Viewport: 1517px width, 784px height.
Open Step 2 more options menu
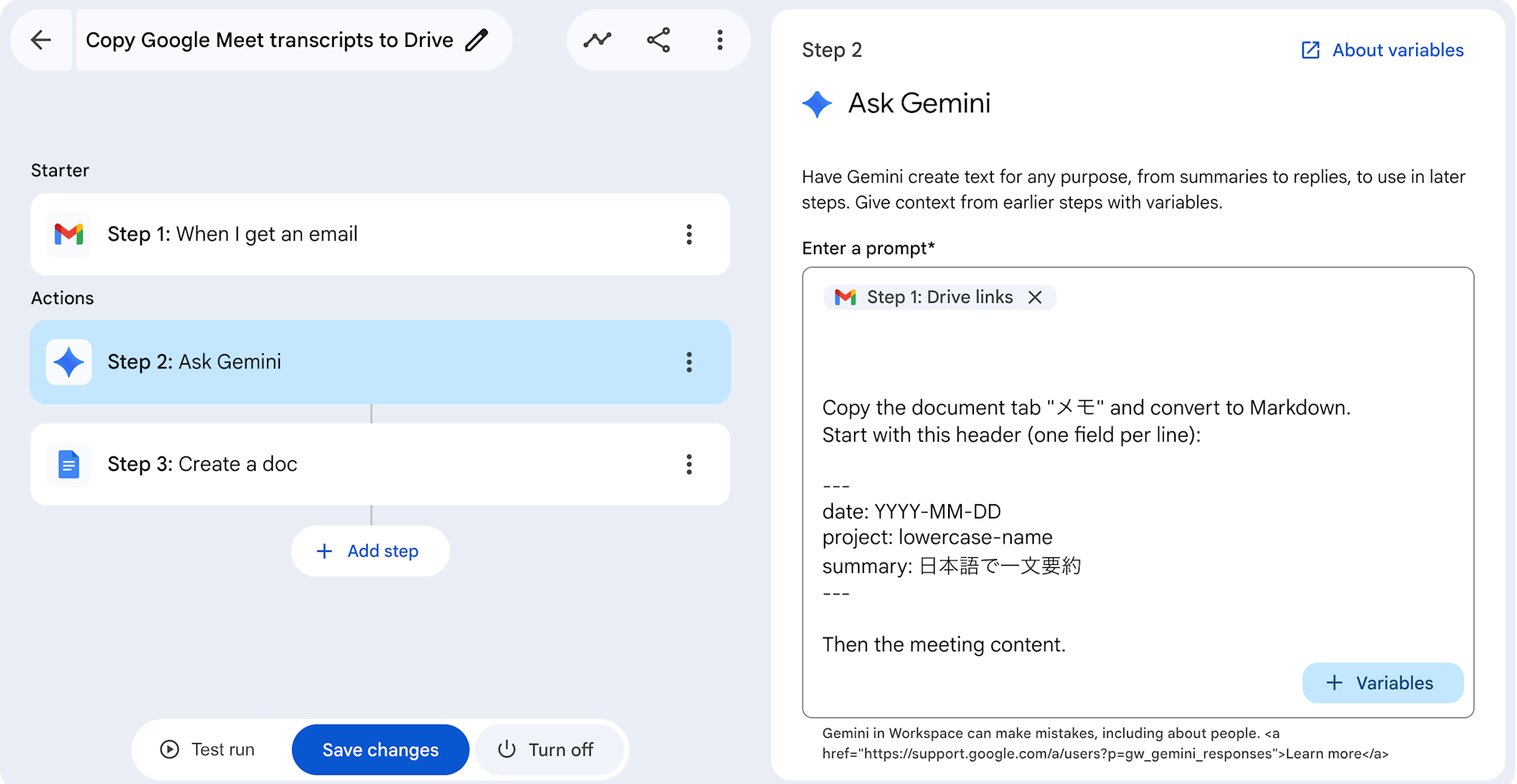pos(689,362)
